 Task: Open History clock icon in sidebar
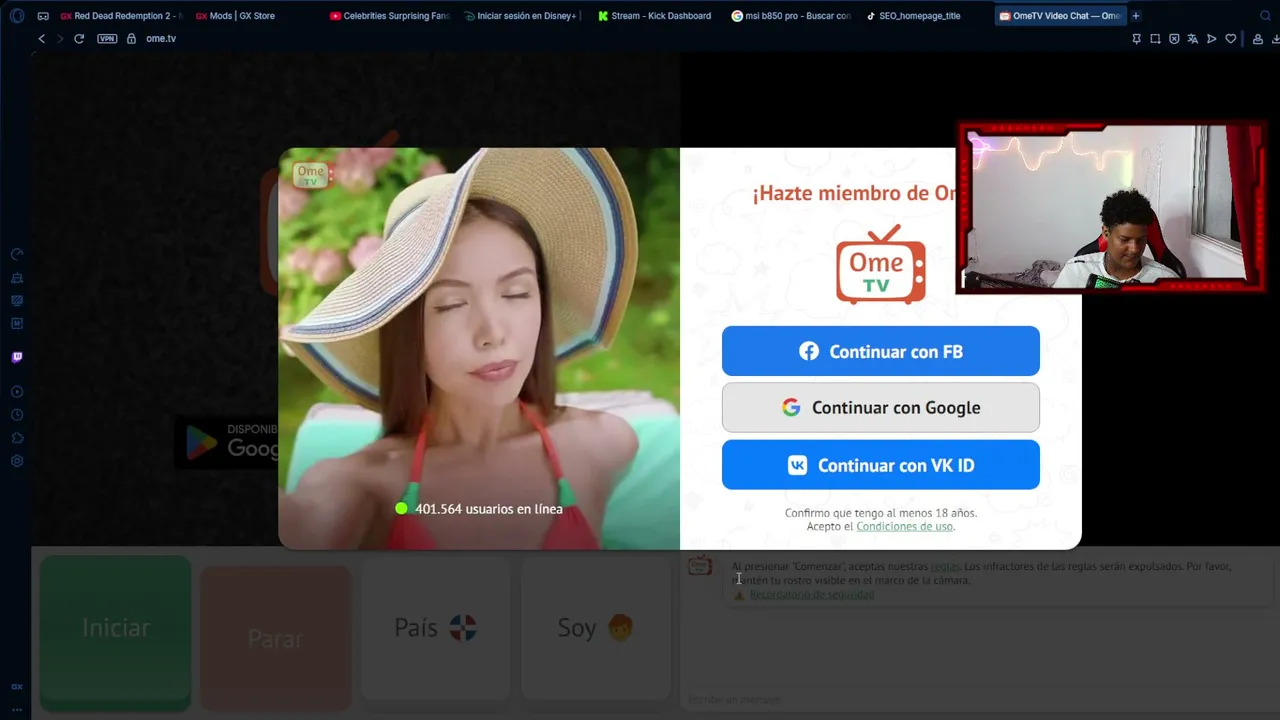(17, 415)
